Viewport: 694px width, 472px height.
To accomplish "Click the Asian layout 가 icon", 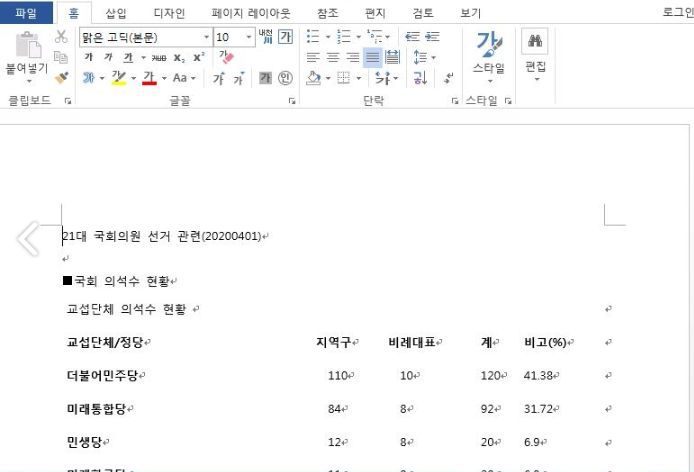I will coord(382,78).
